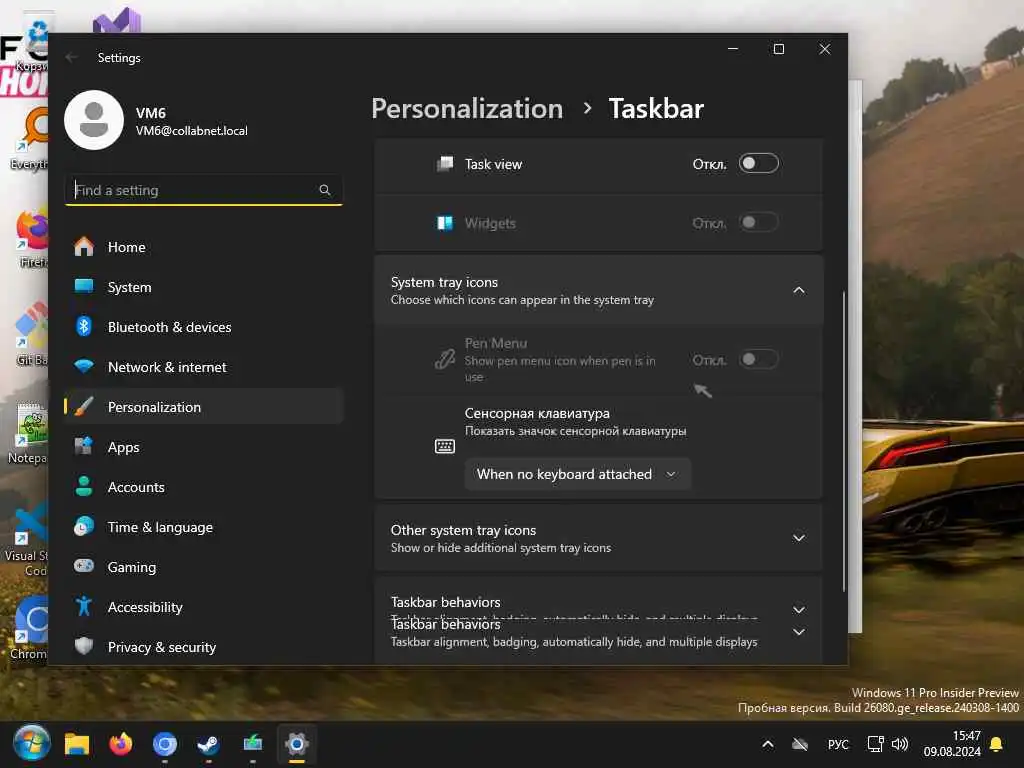Go to Bluetooth & devices
1024x768 pixels.
click(203, 327)
